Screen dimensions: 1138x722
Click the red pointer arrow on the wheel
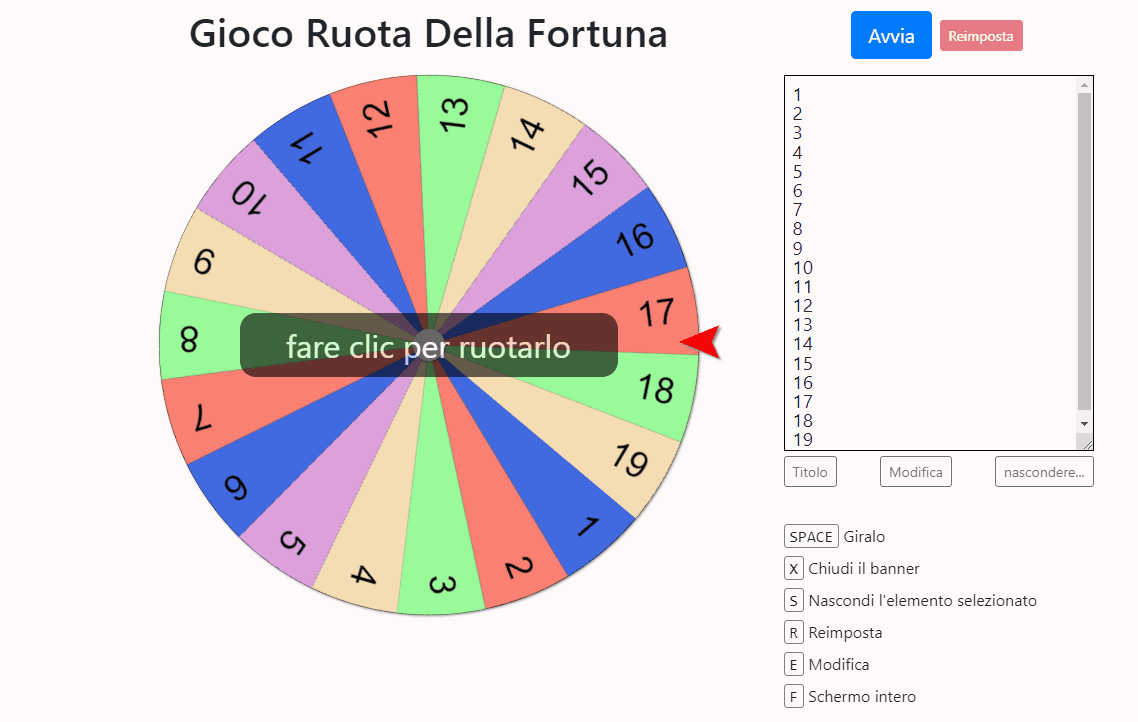(x=701, y=342)
